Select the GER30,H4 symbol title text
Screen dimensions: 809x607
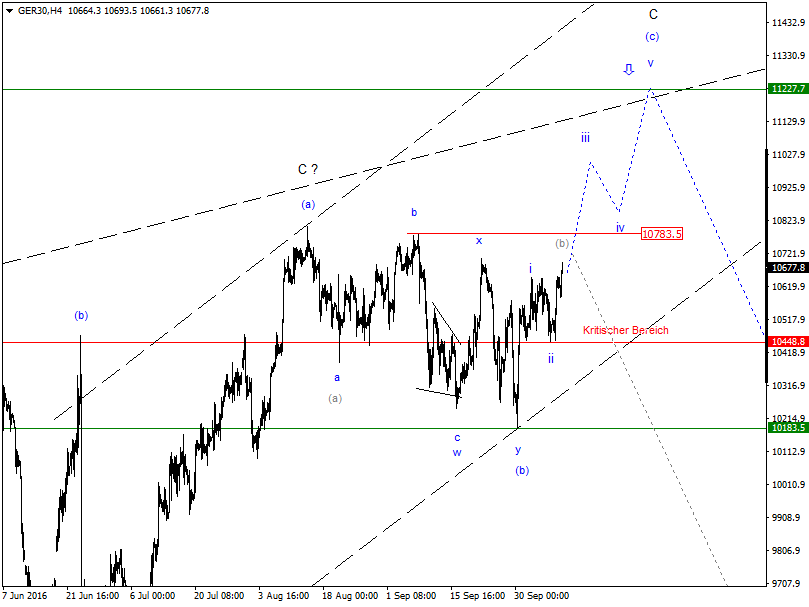point(40,10)
